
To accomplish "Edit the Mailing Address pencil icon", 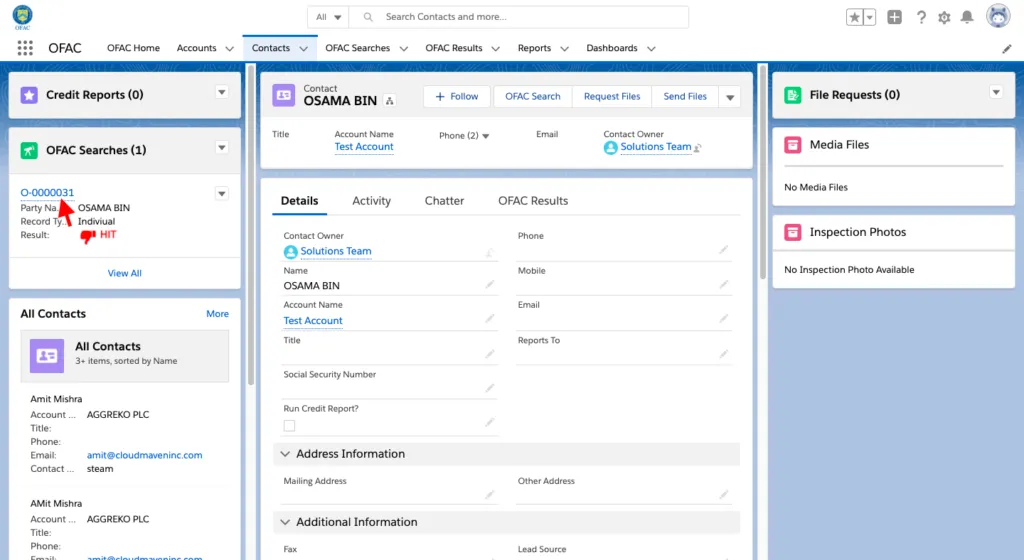I will pyautogui.click(x=490, y=495).
